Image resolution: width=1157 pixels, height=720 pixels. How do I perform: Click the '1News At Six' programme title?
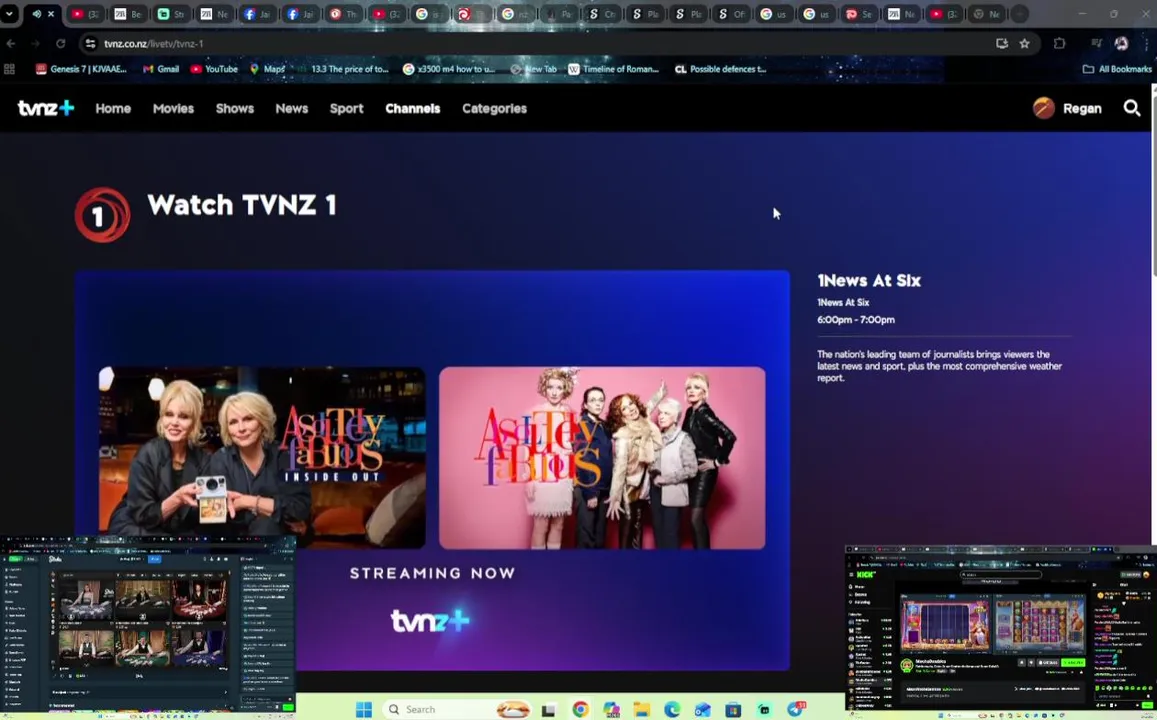click(868, 280)
